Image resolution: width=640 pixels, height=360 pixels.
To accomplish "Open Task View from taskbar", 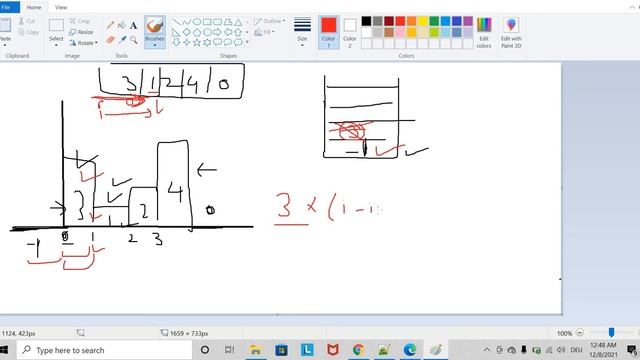I will (230, 350).
